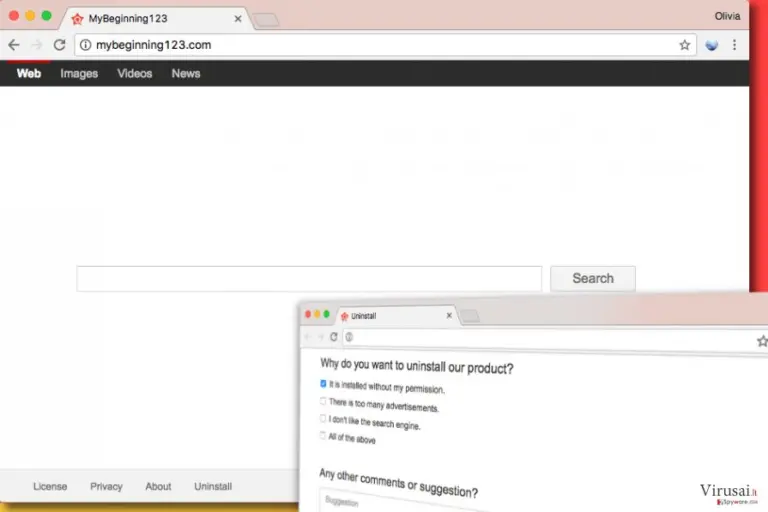The image size is (768, 512).
Task: Open the Olivia profile button
Action: 727,16
